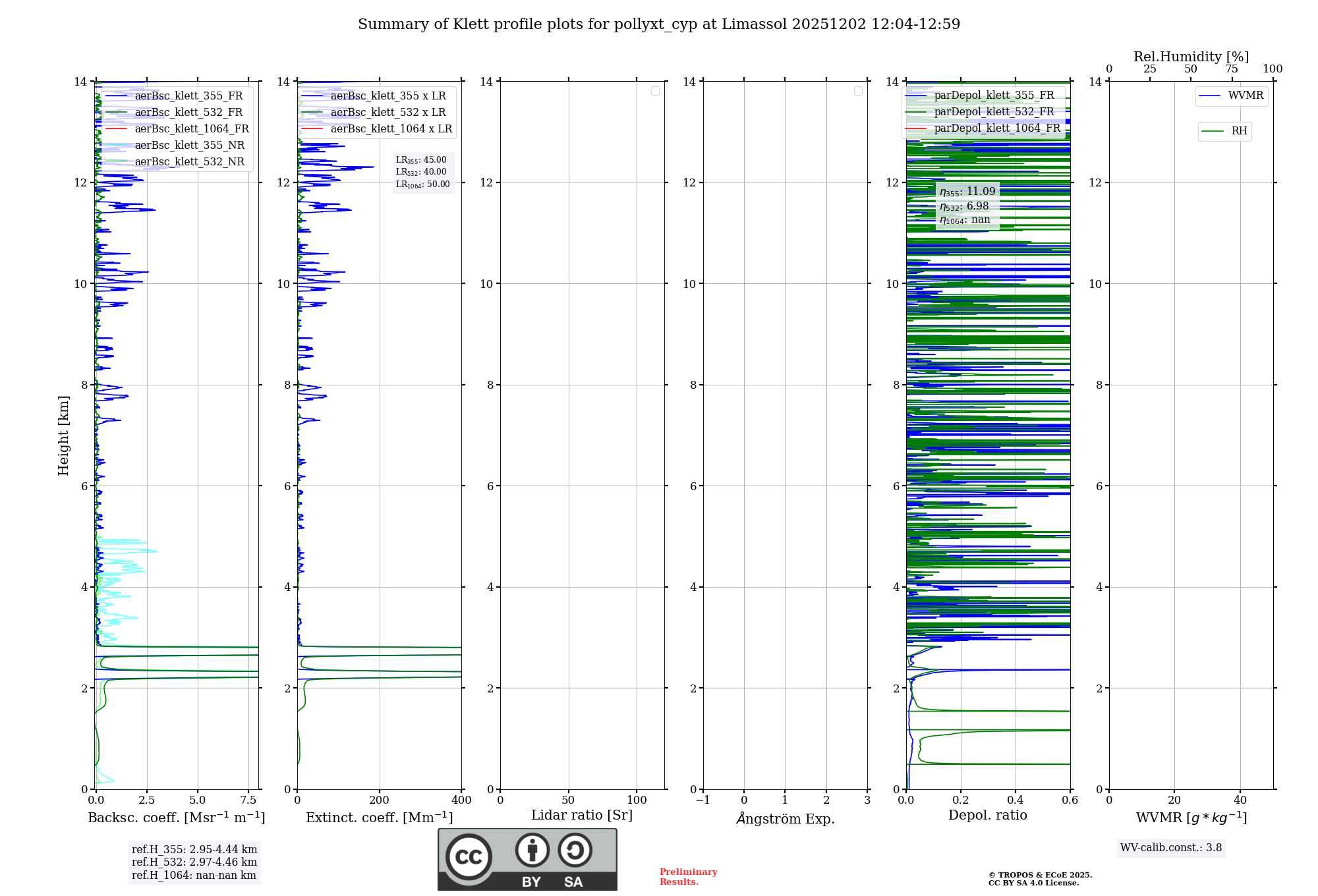This screenshot has width=1318, height=896.
Task: Select aerBsc_klett_1064_FR legend entry
Action: coord(191,129)
